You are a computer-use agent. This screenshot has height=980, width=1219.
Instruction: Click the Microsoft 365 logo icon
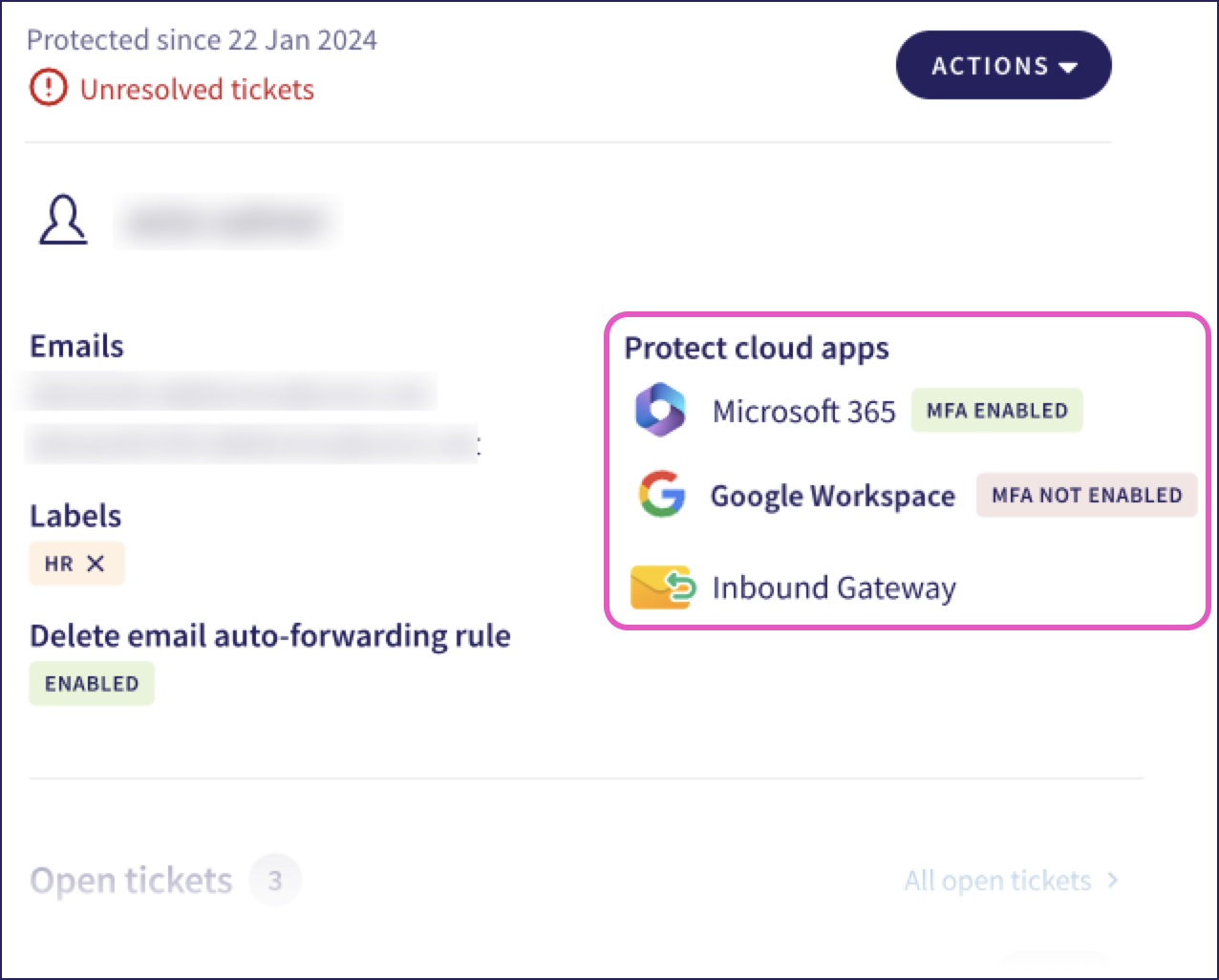(x=660, y=410)
